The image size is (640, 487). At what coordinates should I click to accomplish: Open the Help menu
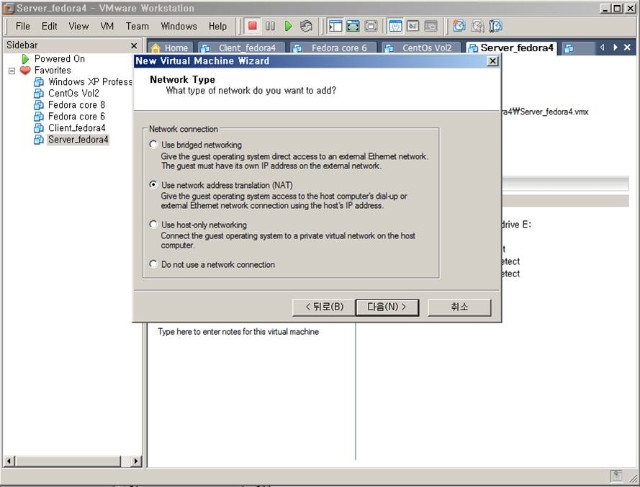point(218,27)
